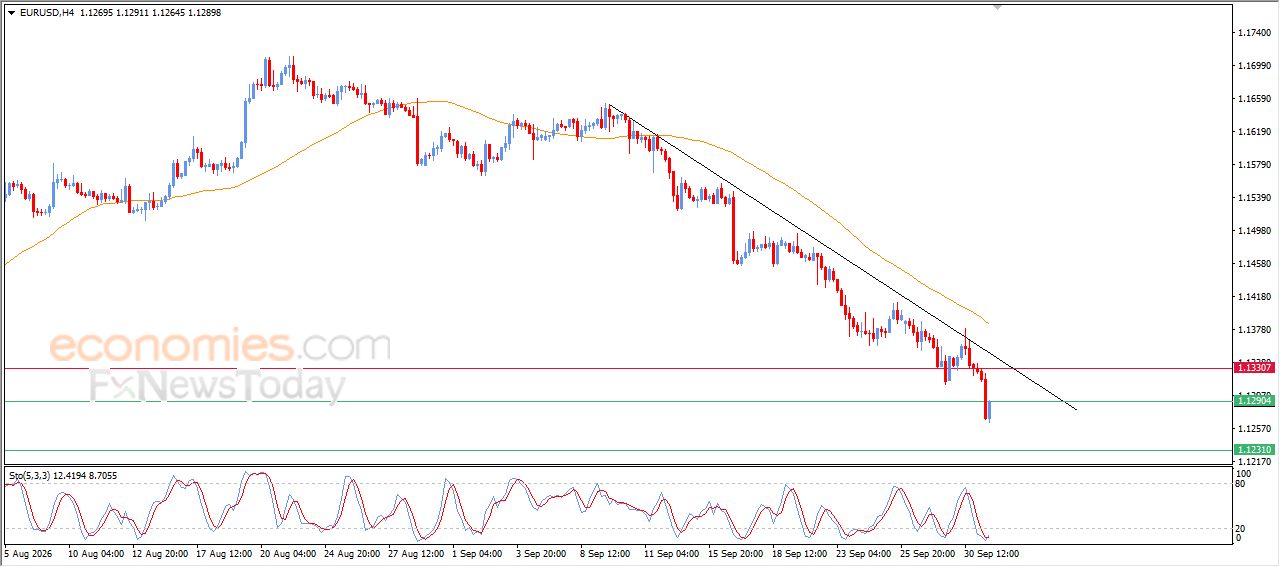This screenshot has height=567, width=1280.
Task: Select the black descending trendline
Action: (842, 257)
